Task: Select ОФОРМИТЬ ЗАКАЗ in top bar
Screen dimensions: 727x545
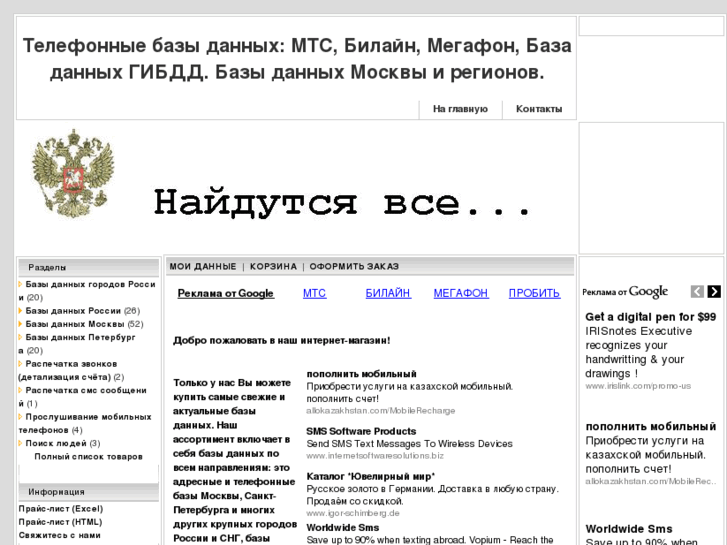Action: [x=354, y=267]
